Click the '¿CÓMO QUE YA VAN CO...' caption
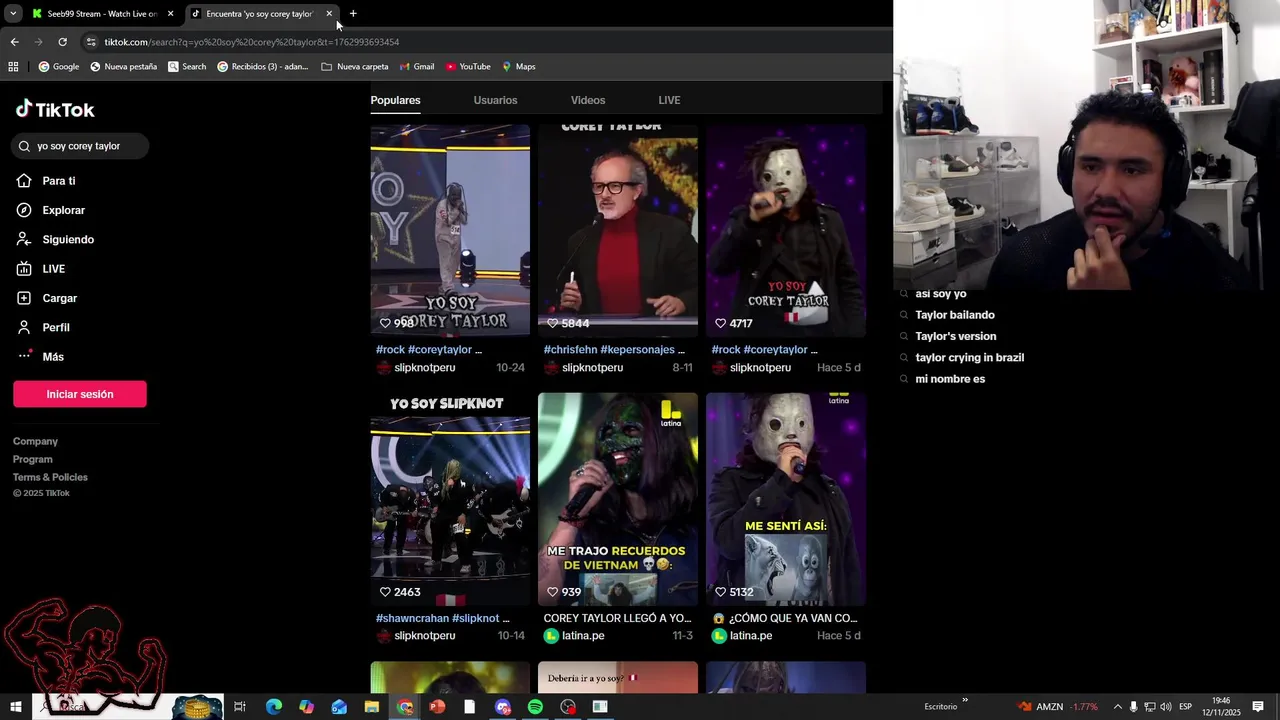This screenshot has width=1280, height=720. click(x=785, y=618)
